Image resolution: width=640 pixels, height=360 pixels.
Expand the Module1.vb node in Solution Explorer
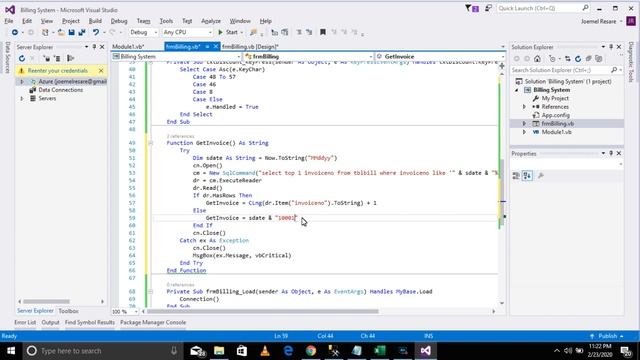click(x=524, y=132)
